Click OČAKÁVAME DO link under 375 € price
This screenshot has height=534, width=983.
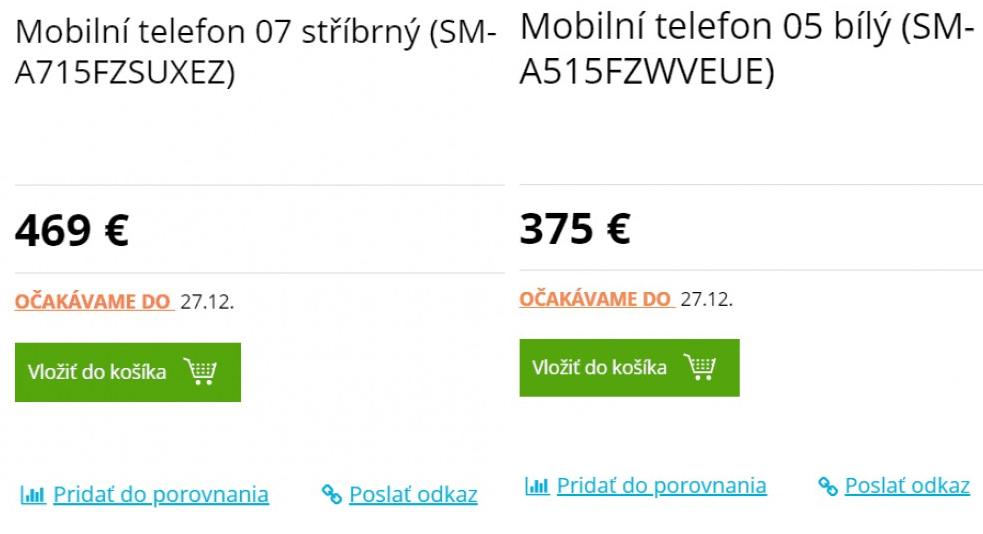pyautogui.click(x=596, y=299)
